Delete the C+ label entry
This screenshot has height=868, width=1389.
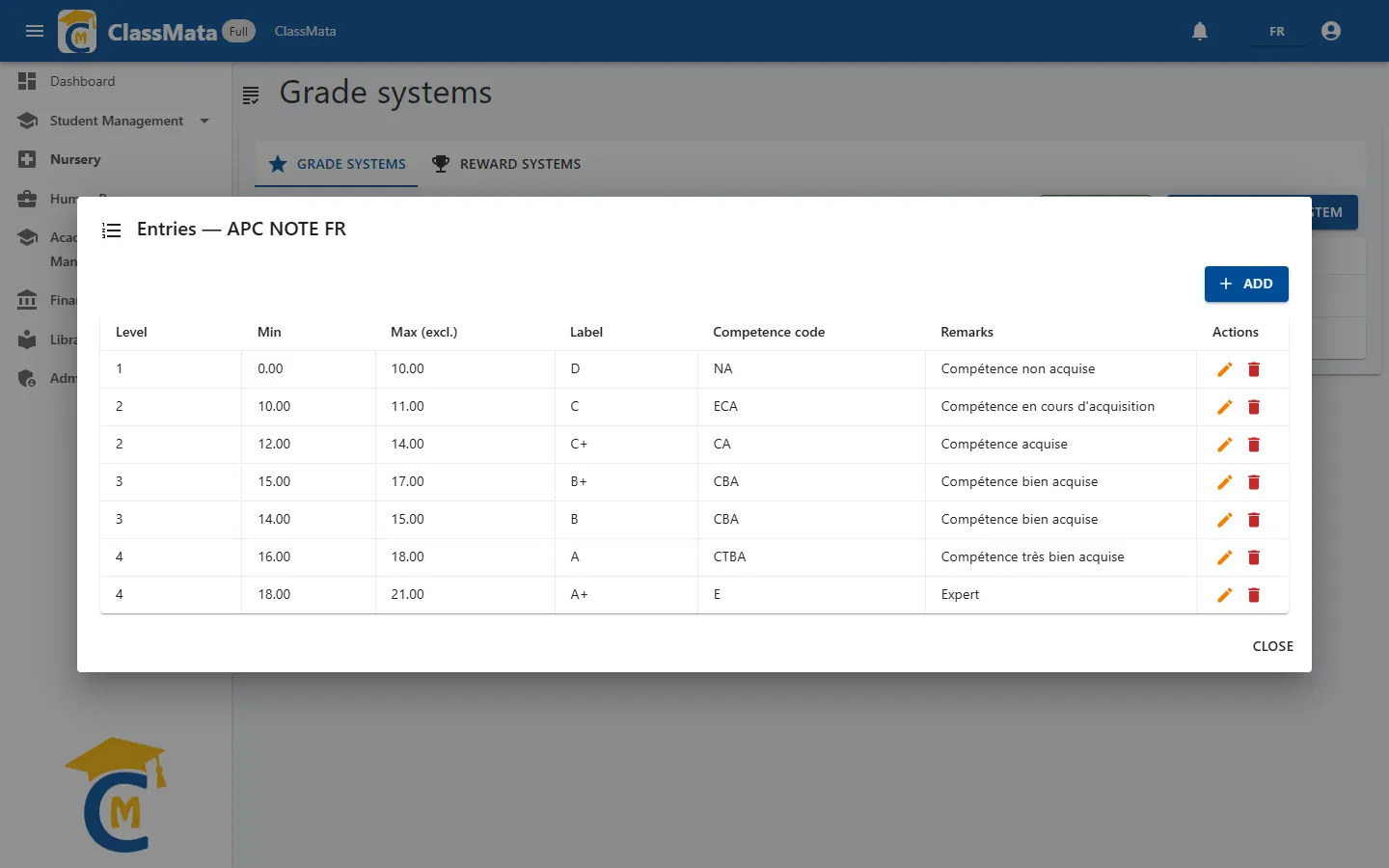1254,445
